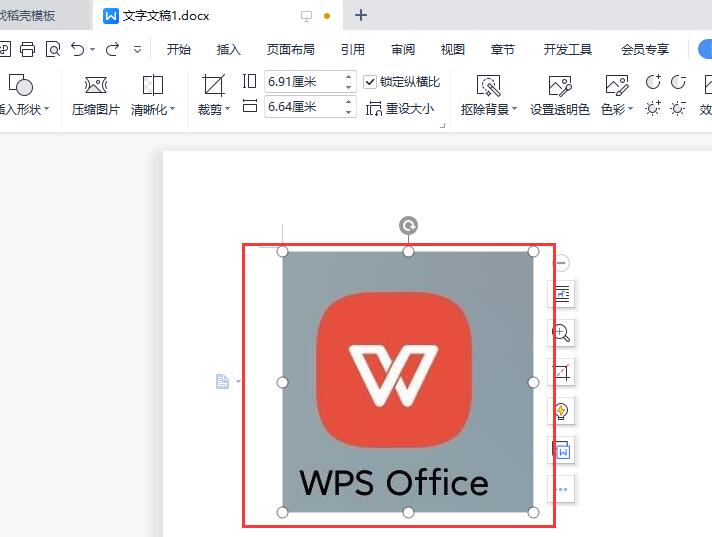The width and height of the screenshot is (712, 537).
Task: Click the floating picture-to-document icon
Action: 562,450
